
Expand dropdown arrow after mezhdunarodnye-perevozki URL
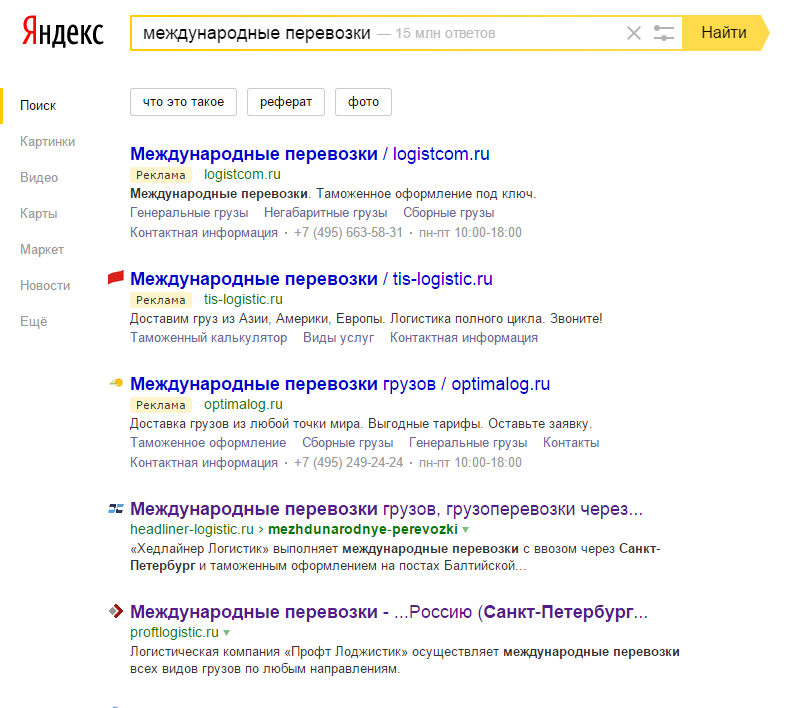coord(466,529)
